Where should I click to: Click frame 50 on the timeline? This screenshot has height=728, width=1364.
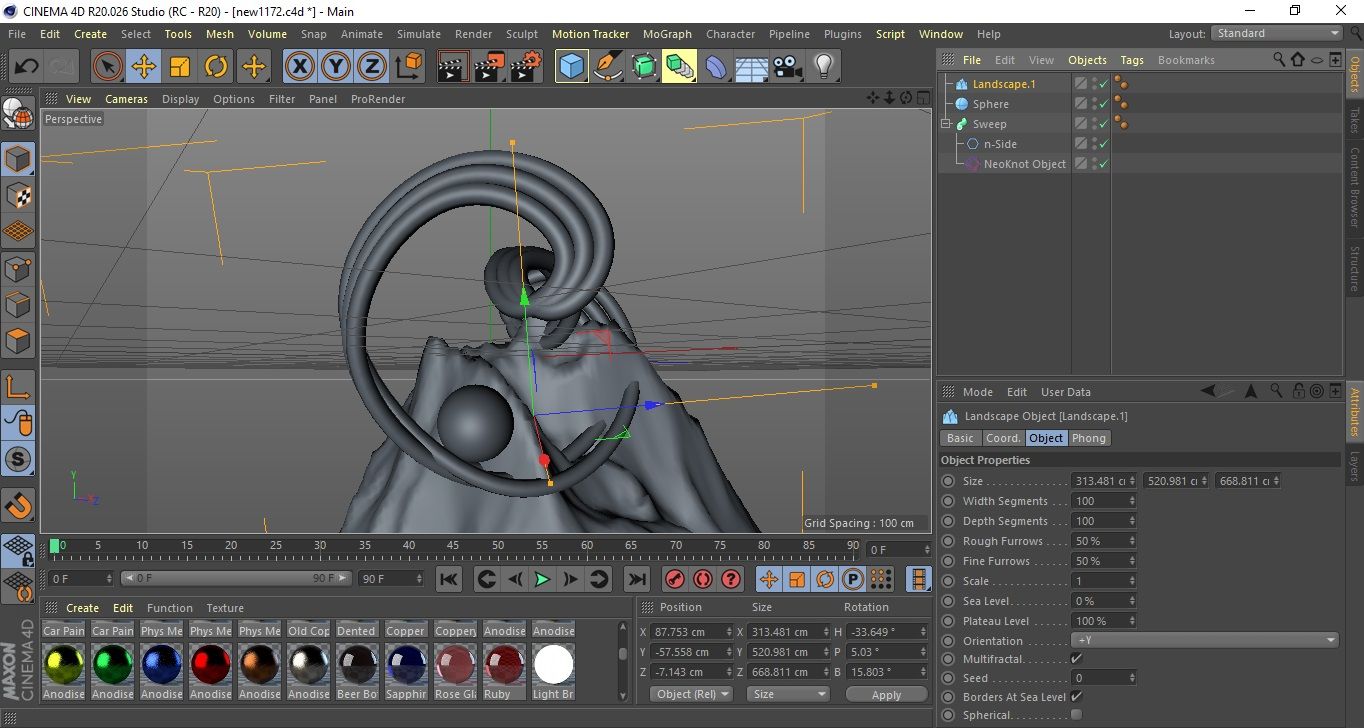tap(497, 546)
